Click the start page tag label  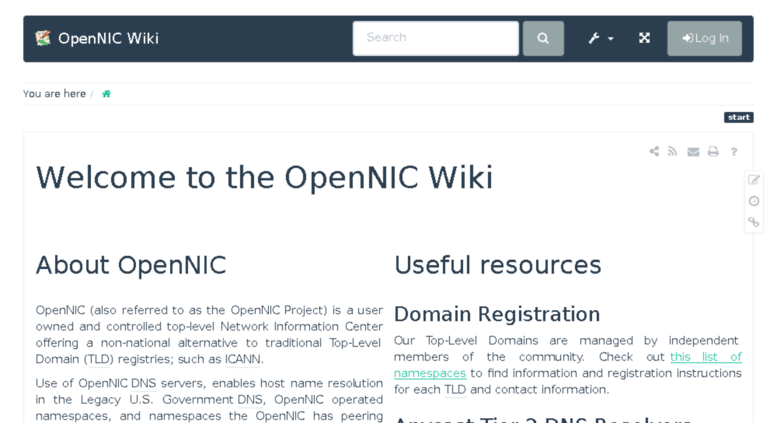pyautogui.click(x=738, y=117)
